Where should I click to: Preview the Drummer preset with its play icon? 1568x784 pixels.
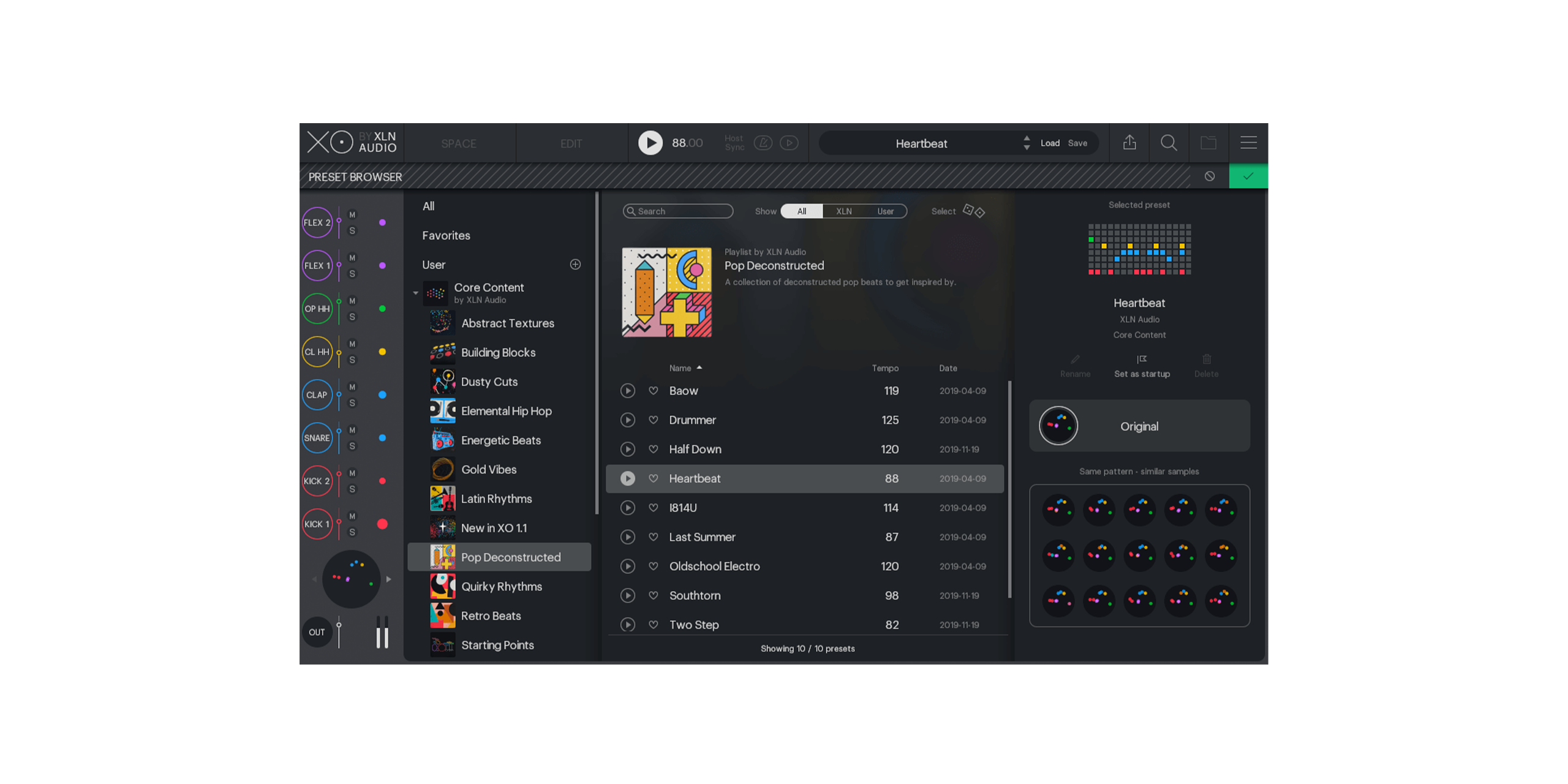tap(627, 420)
